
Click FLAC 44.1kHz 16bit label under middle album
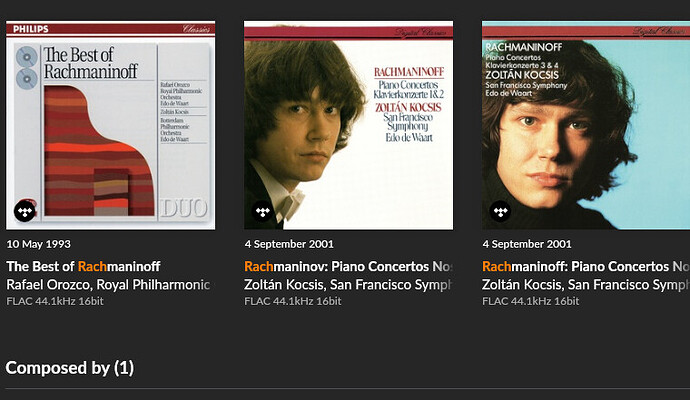[x=290, y=301]
